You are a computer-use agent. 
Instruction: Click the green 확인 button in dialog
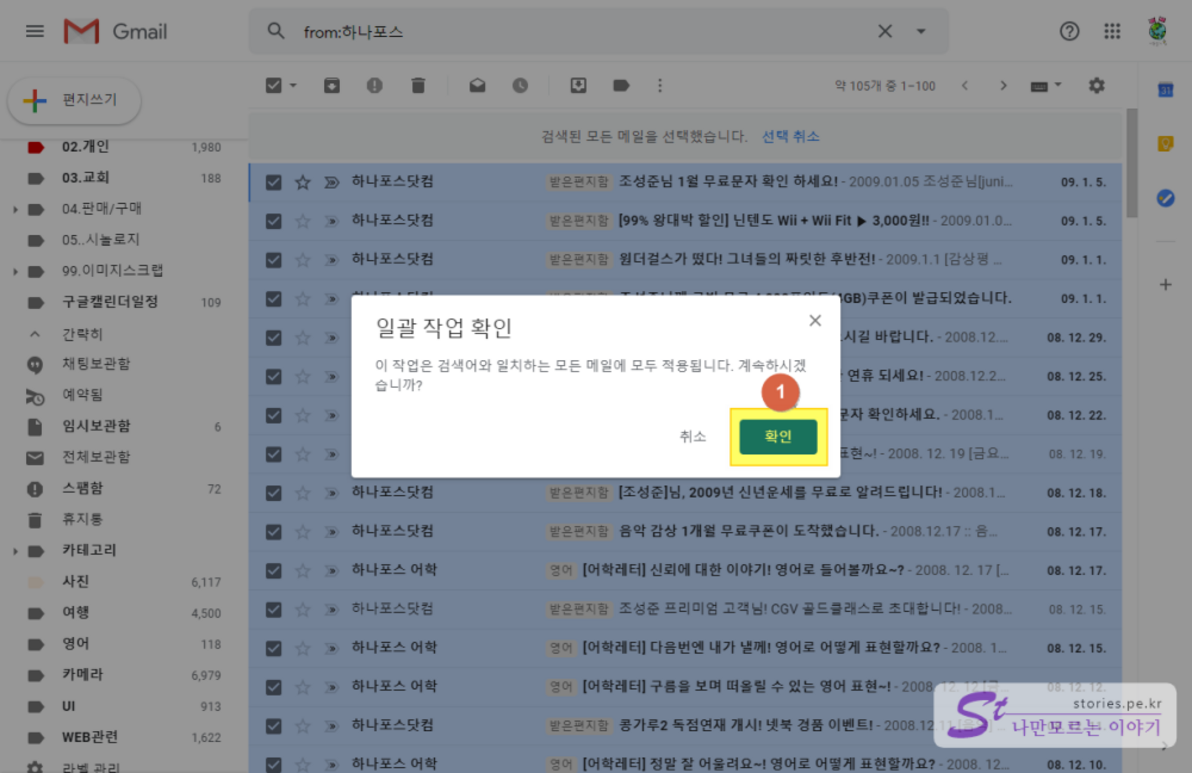coord(778,437)
